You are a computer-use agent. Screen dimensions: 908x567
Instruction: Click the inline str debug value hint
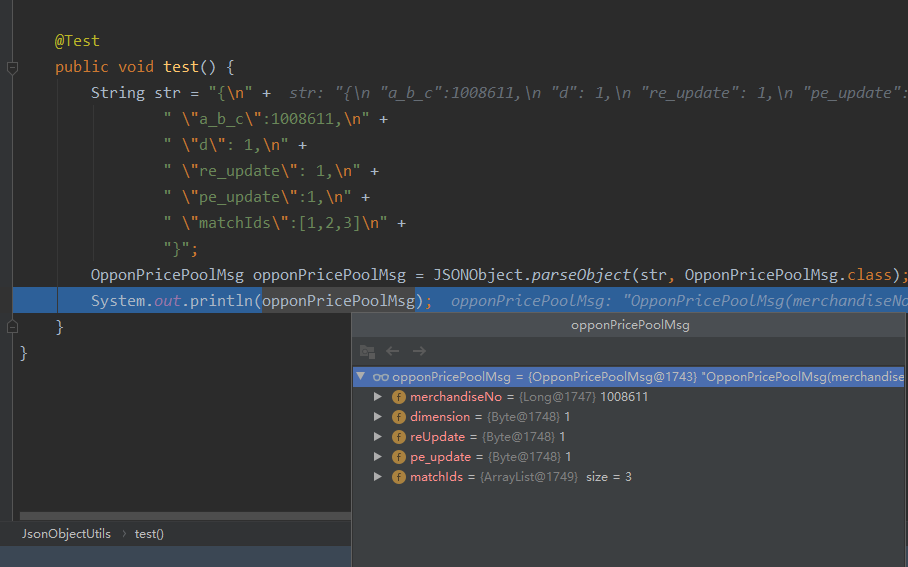[x=598, y=93]
